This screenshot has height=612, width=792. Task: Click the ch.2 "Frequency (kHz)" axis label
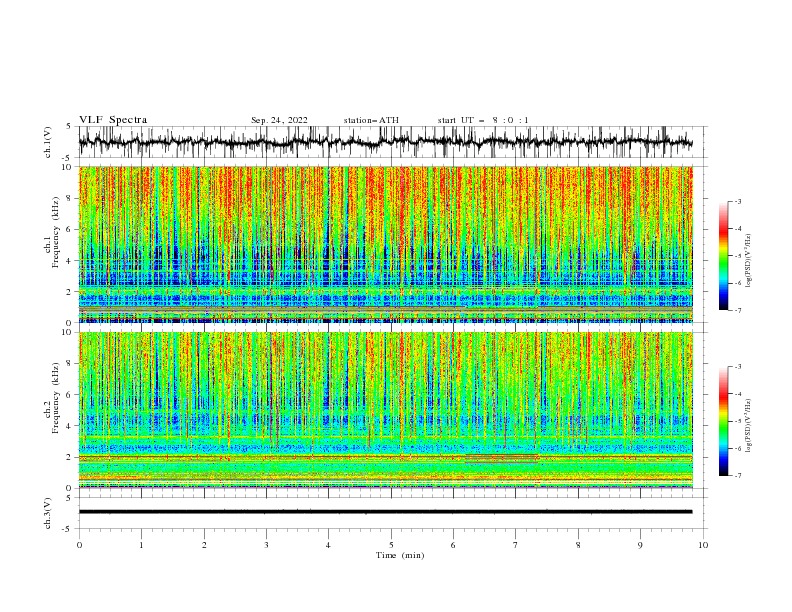56,398
